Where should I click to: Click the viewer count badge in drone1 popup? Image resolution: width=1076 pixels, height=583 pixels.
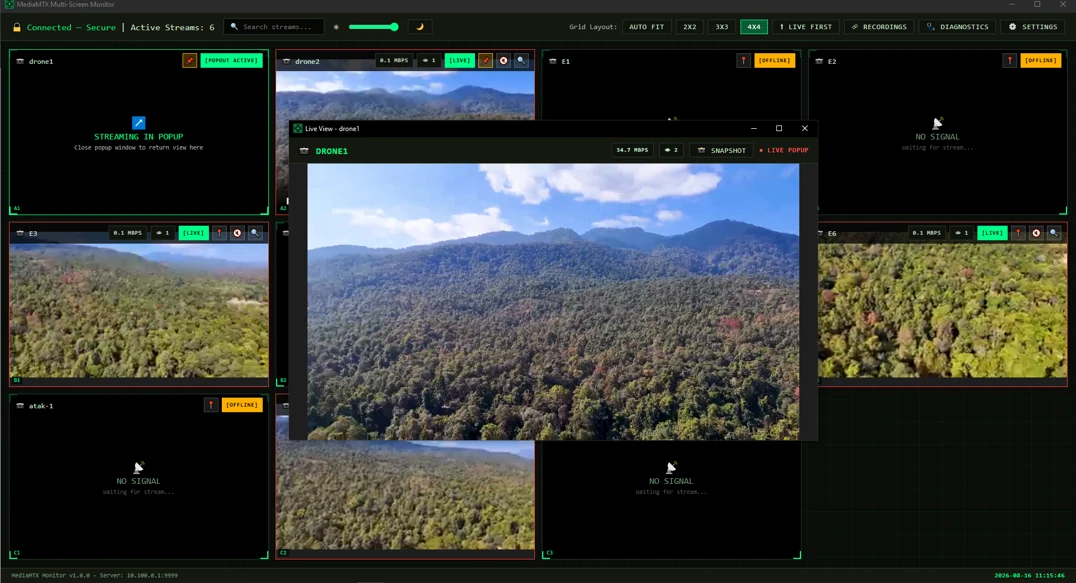[670, 150]
